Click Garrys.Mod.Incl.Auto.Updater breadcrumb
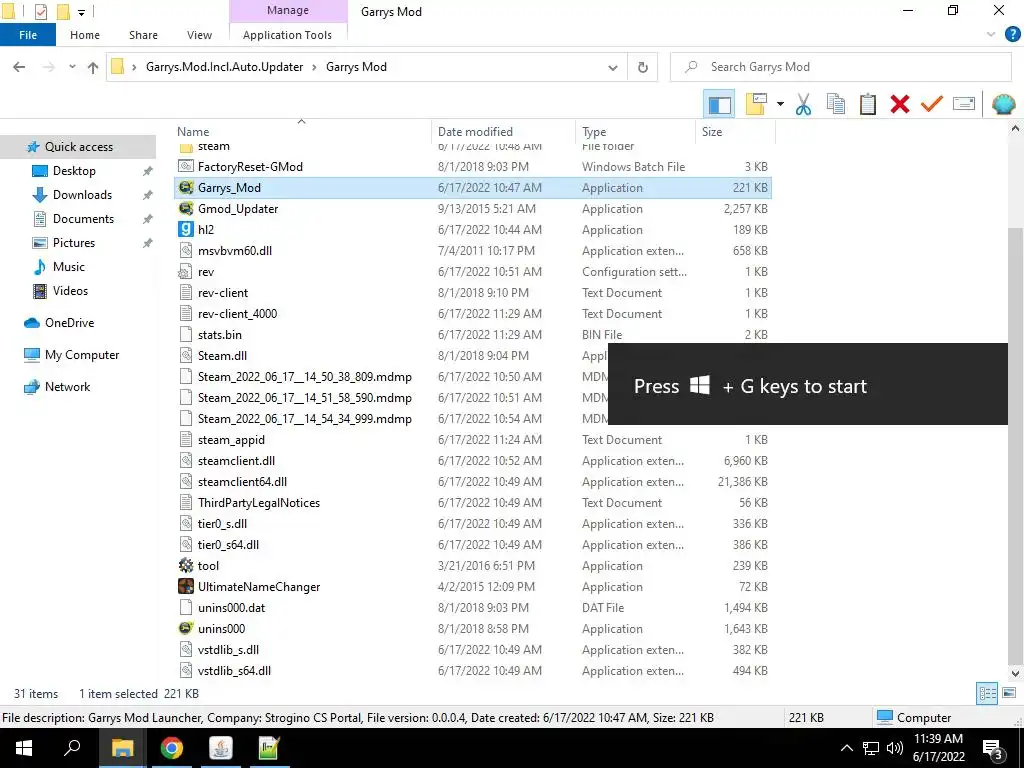This screenshot has height=768, width=1024. [x=225, y=67]
